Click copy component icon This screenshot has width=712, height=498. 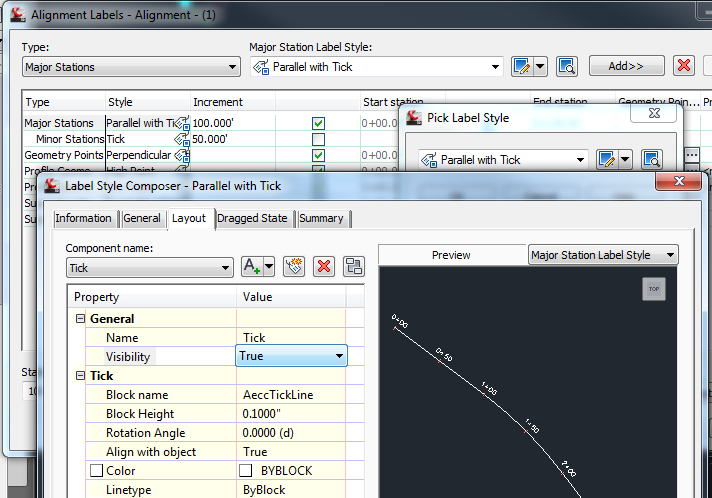(x=294, y=266)
